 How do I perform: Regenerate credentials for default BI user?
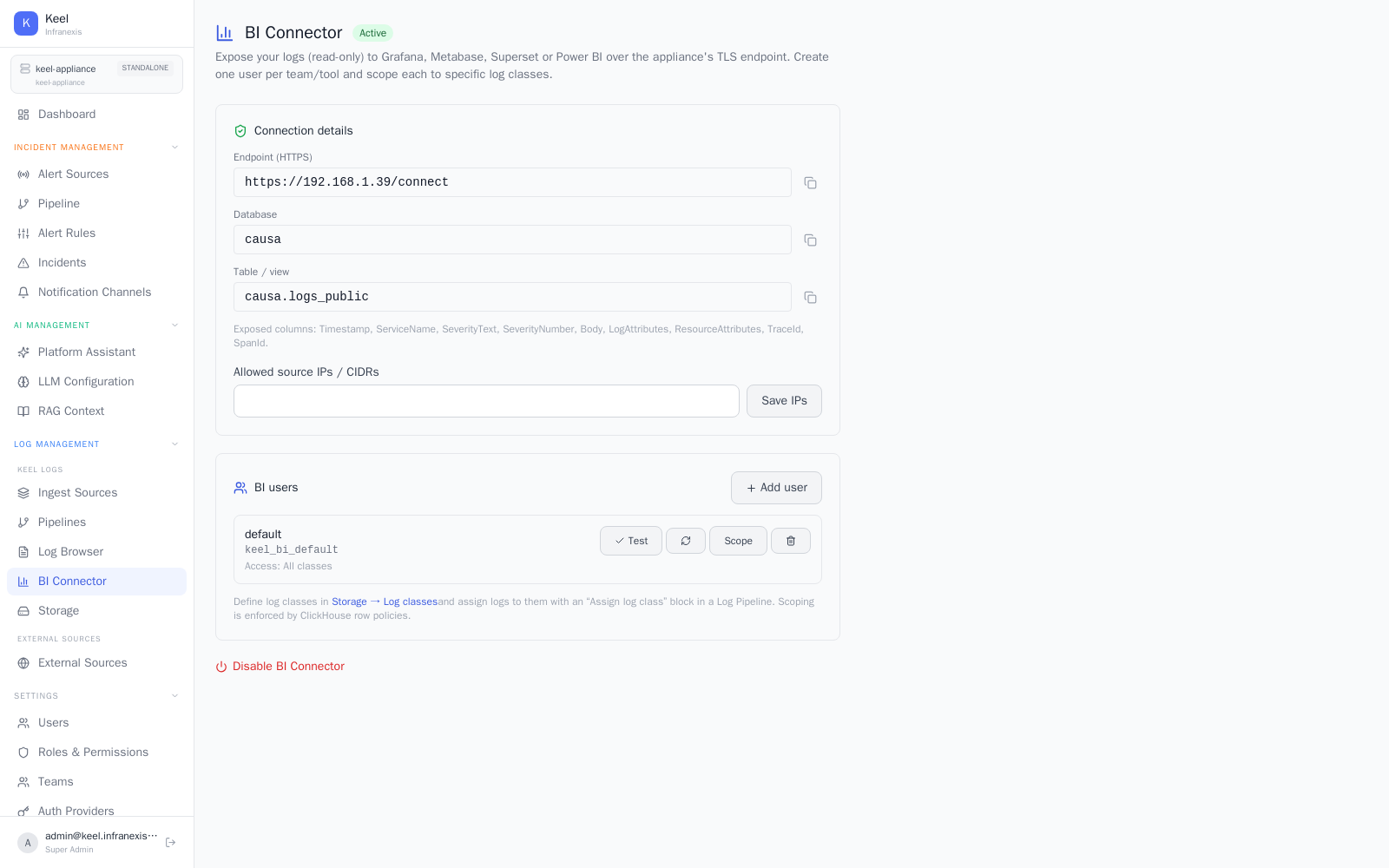click(x=686, y=541)
